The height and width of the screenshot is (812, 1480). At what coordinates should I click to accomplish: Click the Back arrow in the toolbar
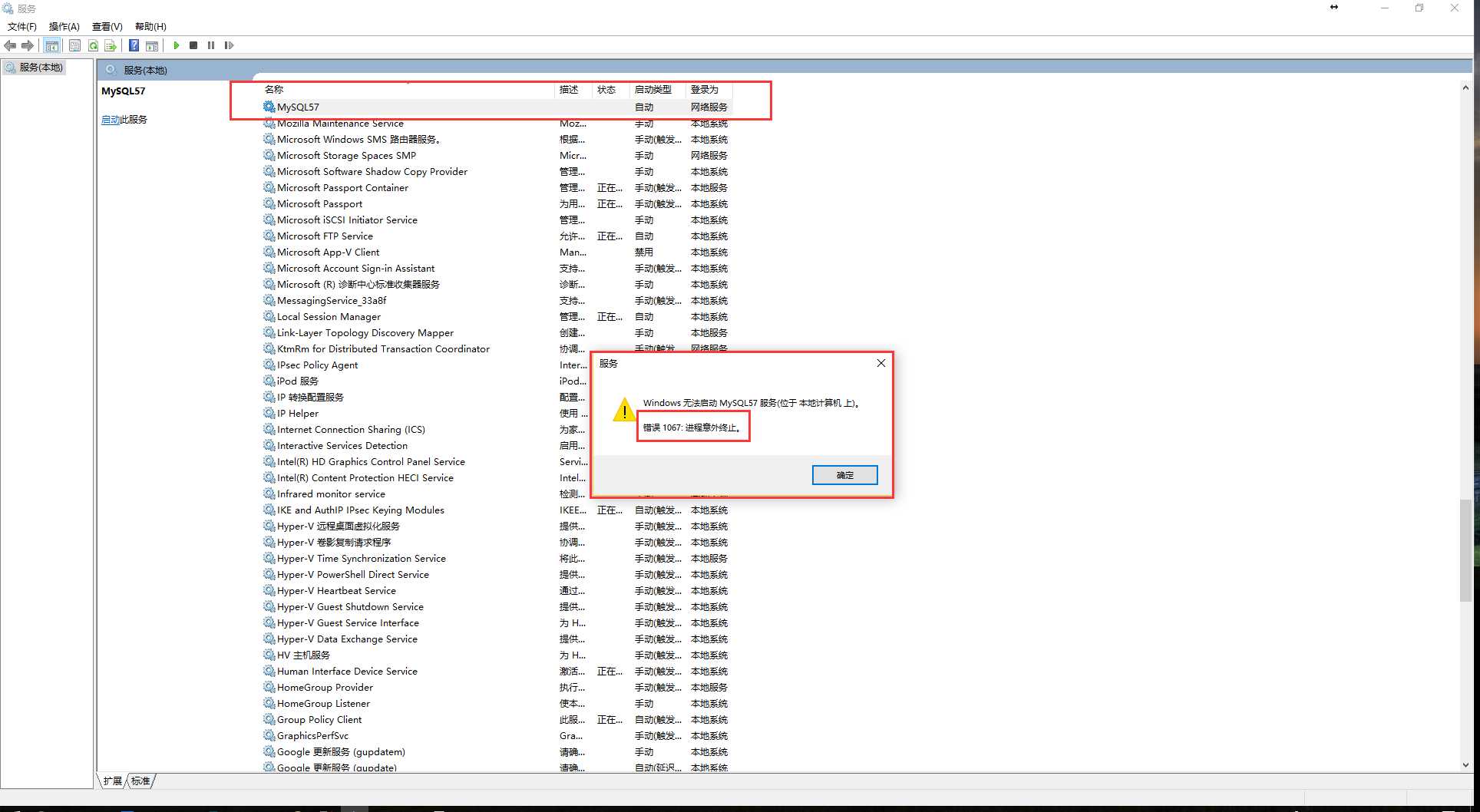click(10, 45)
